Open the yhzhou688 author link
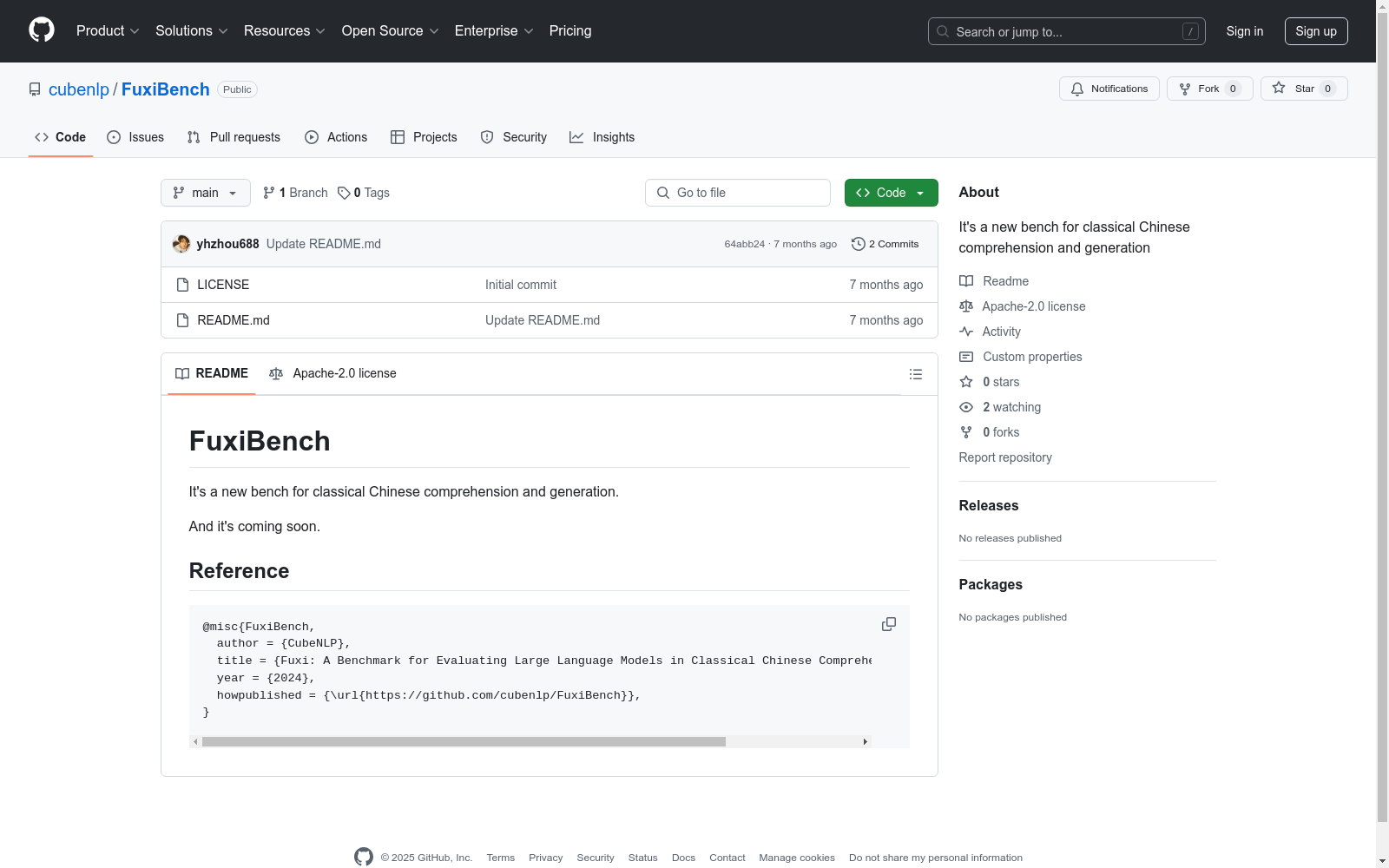 pyautogui.click(x=227, y=244)
